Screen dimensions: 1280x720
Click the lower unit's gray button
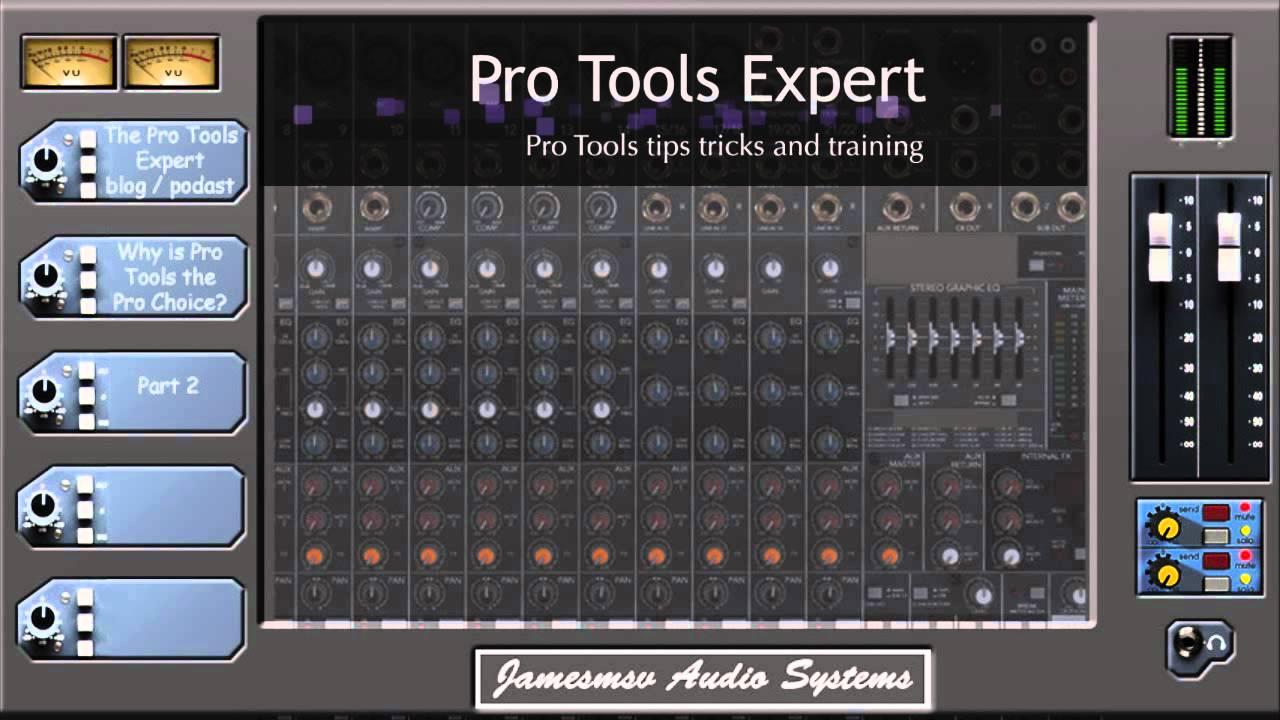[1216, 584]
